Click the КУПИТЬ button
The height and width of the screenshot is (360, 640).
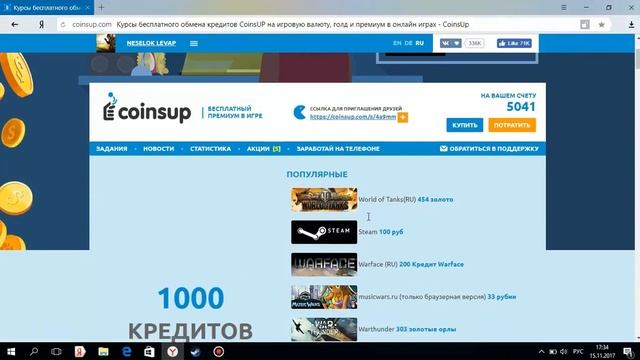click(464, 125)
